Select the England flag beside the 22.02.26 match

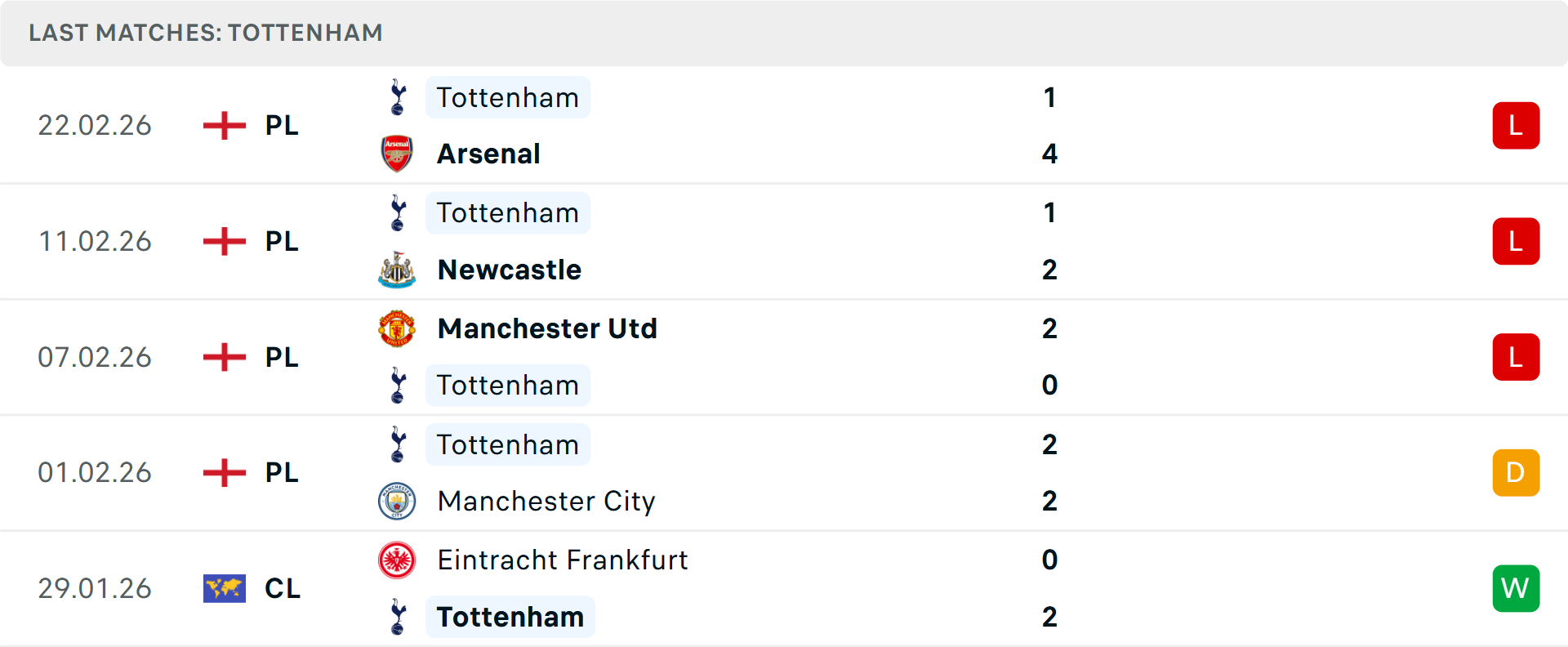click(224, 125)
